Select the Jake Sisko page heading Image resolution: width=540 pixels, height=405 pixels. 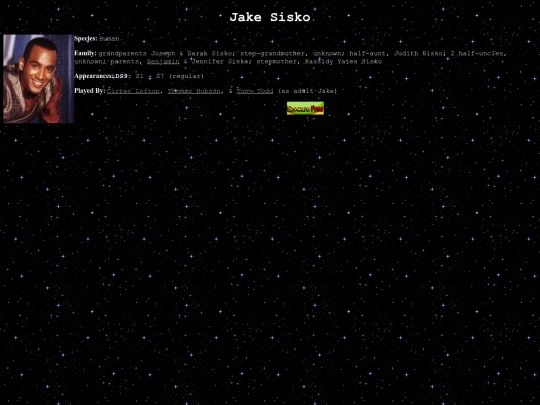[x=270, y=17]
